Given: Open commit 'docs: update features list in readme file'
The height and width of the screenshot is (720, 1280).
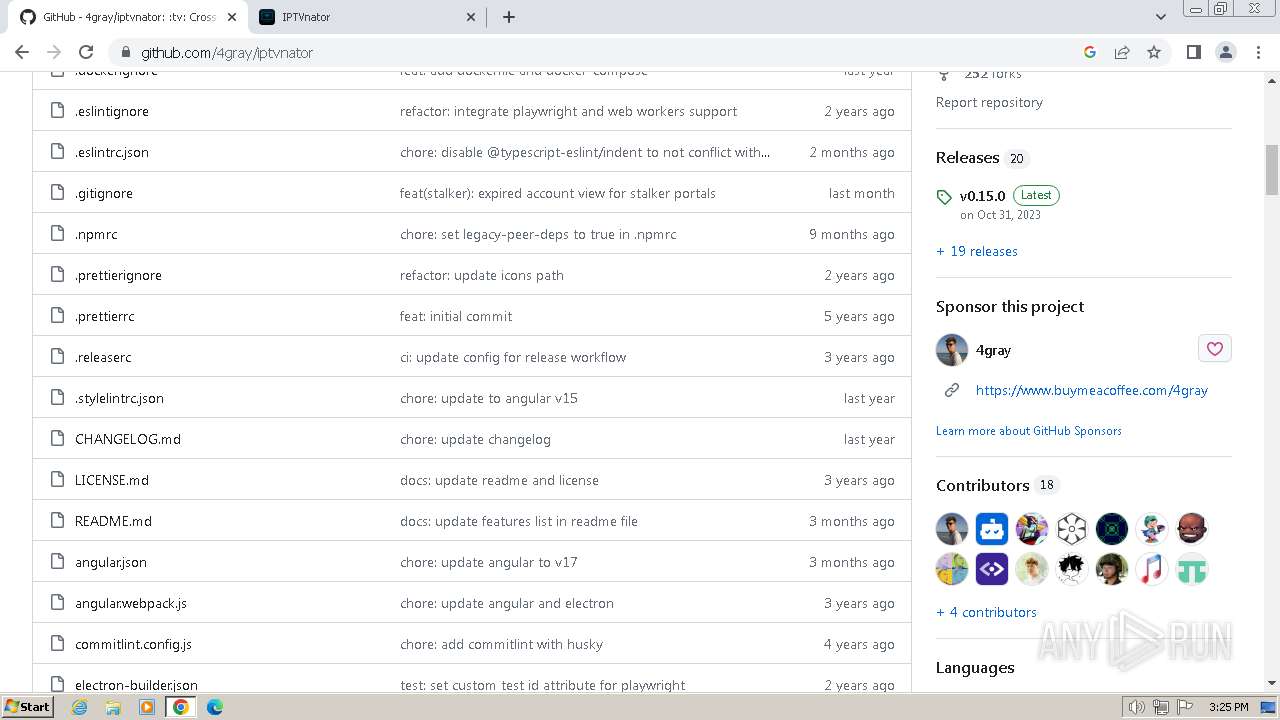Looking at the screenshot, I should coord(519,521).
